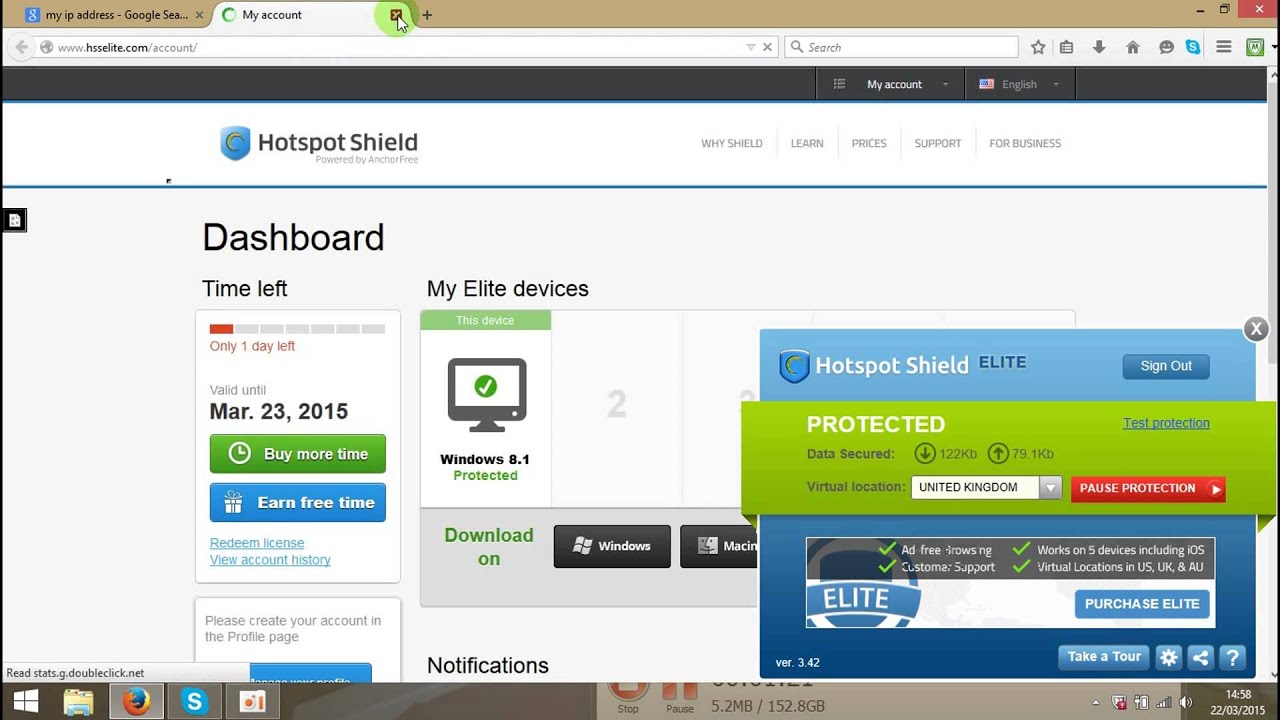Switch to my ip address Google tab
Screen dimensions: 1280x720
(112, 15)
